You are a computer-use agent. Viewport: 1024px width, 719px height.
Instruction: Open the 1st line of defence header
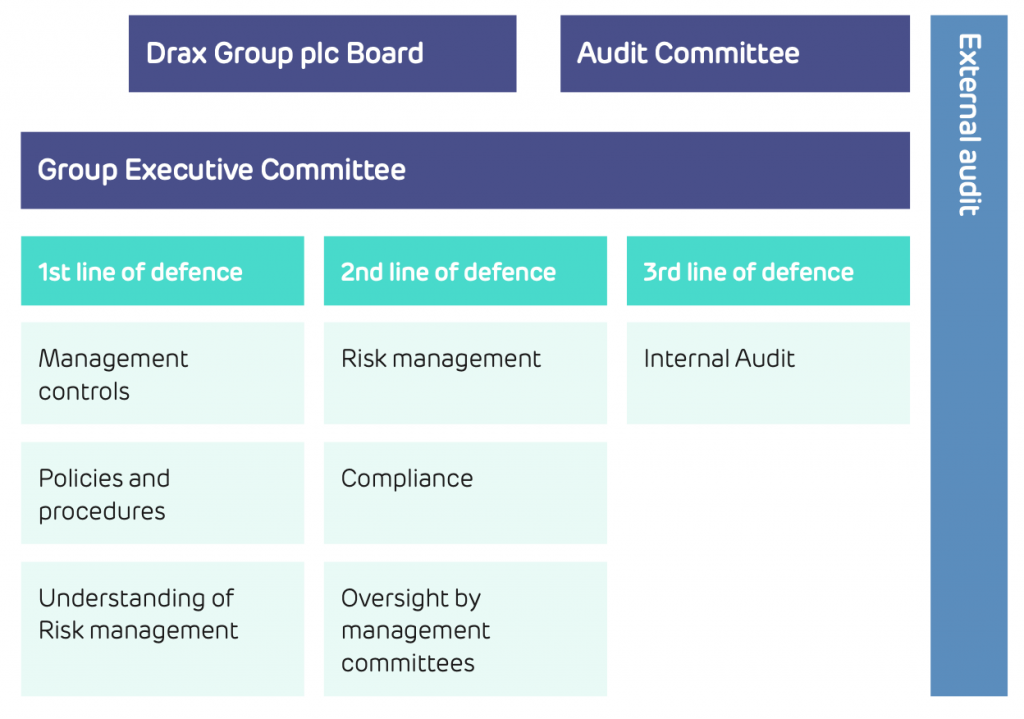pos(162,271)
